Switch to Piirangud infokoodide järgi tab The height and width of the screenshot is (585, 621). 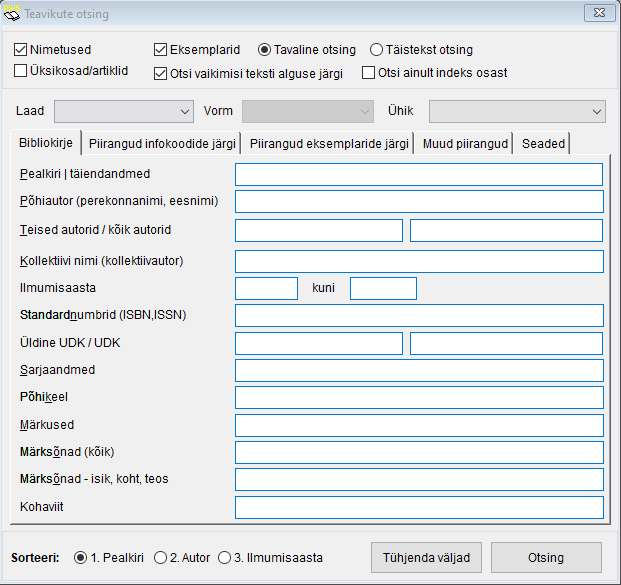tap(162, 144)
